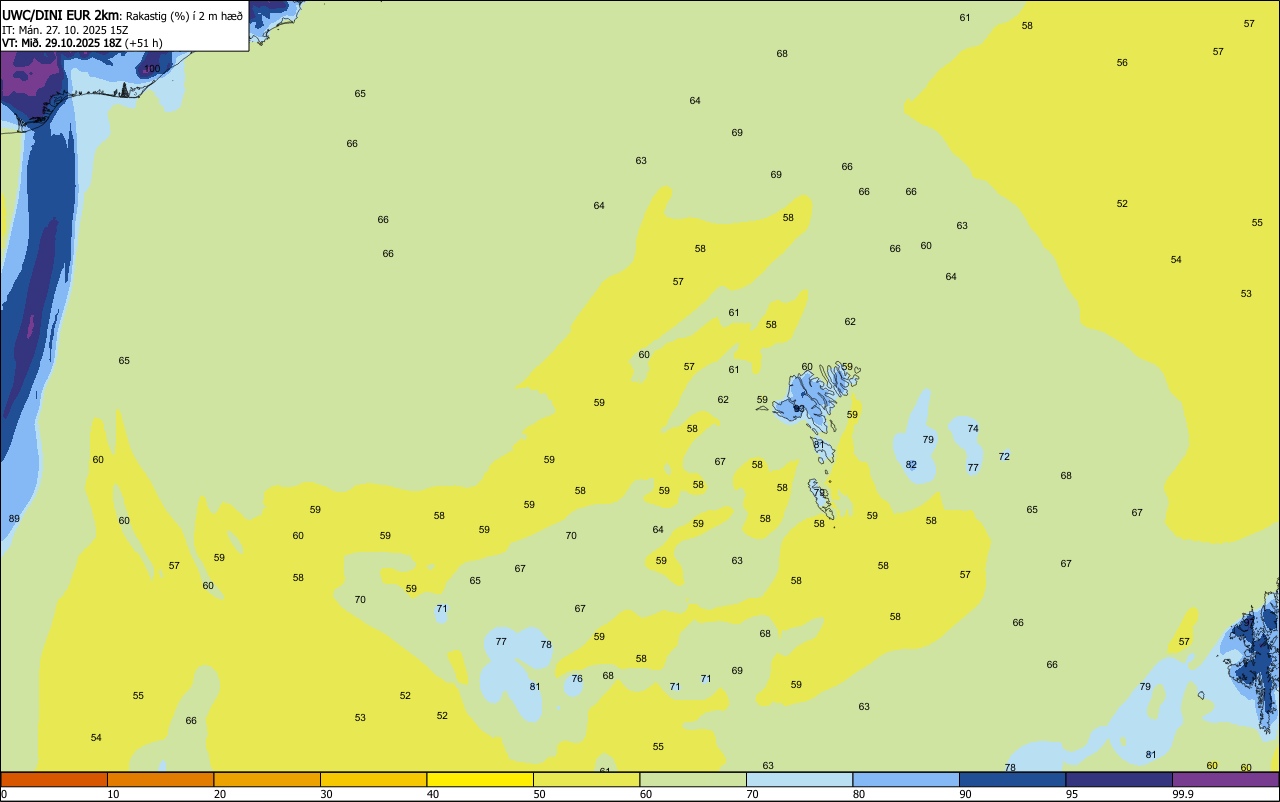
Task: Click the 'UWC/DINI EUR 2km' title text
Action: pos(61,15)
